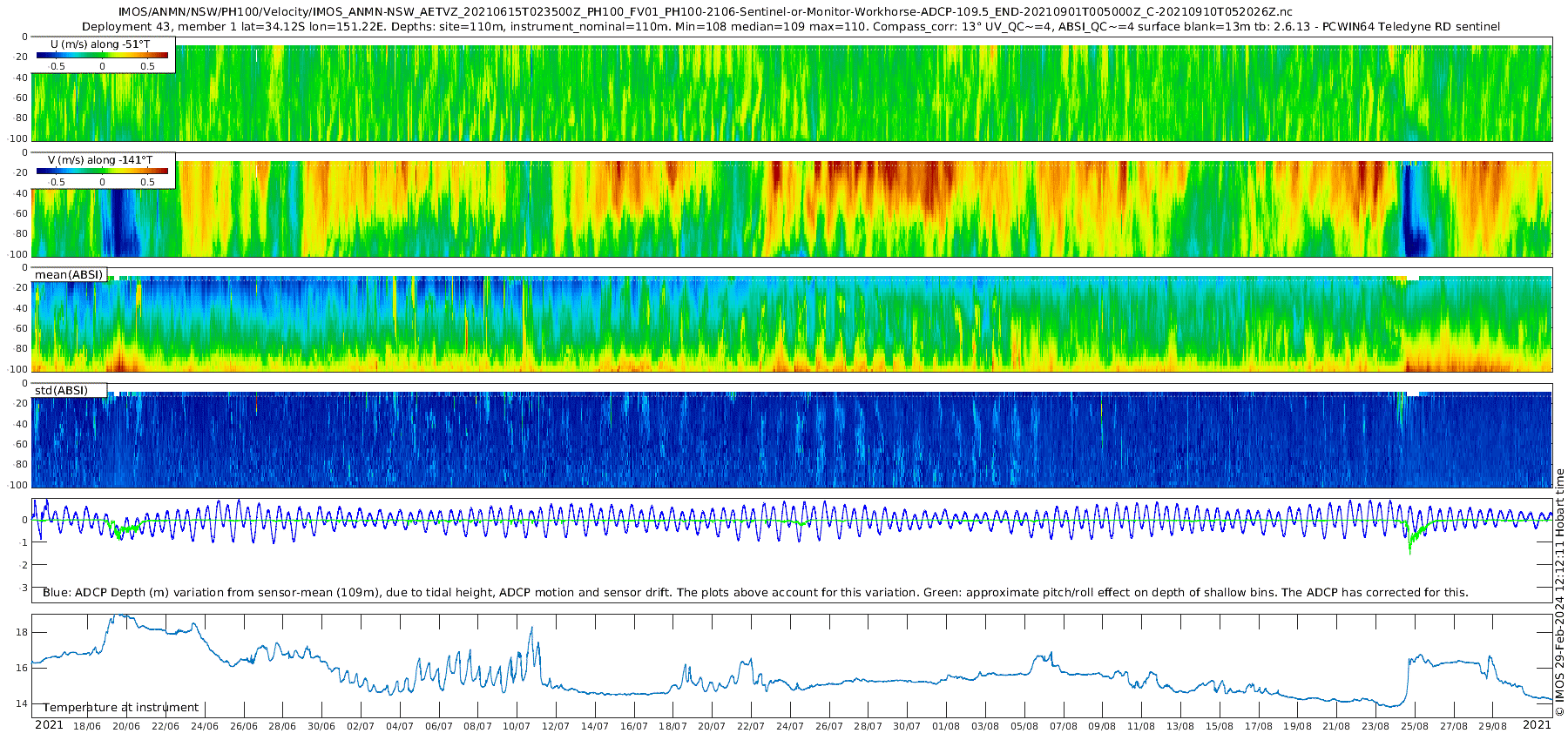Select the mean(ABSI) panel label
Viewport: 1568px width, 740px height.
click(x=70, y=274)
